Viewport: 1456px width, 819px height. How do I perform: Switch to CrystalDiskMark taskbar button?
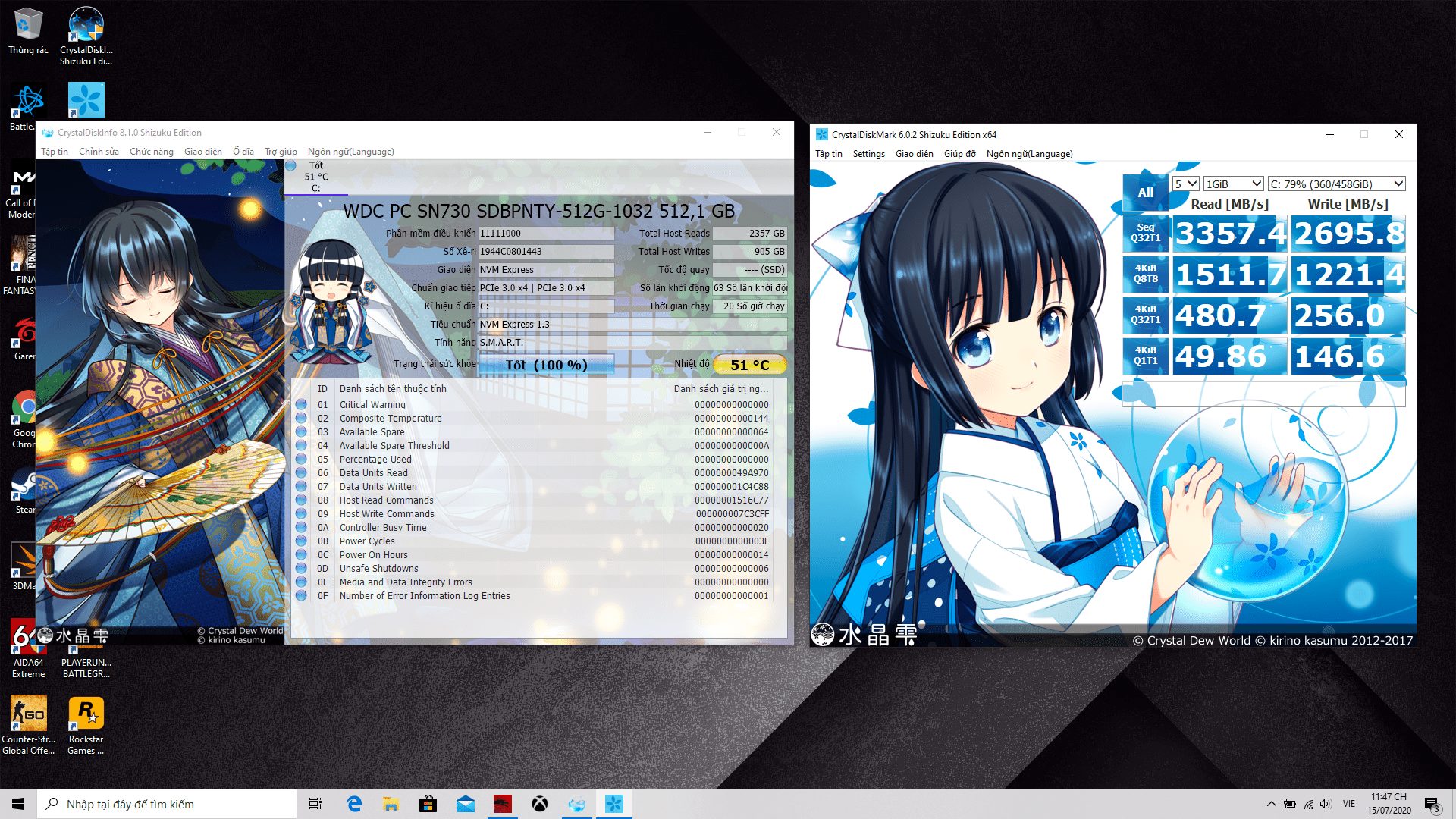click(614, 804)
